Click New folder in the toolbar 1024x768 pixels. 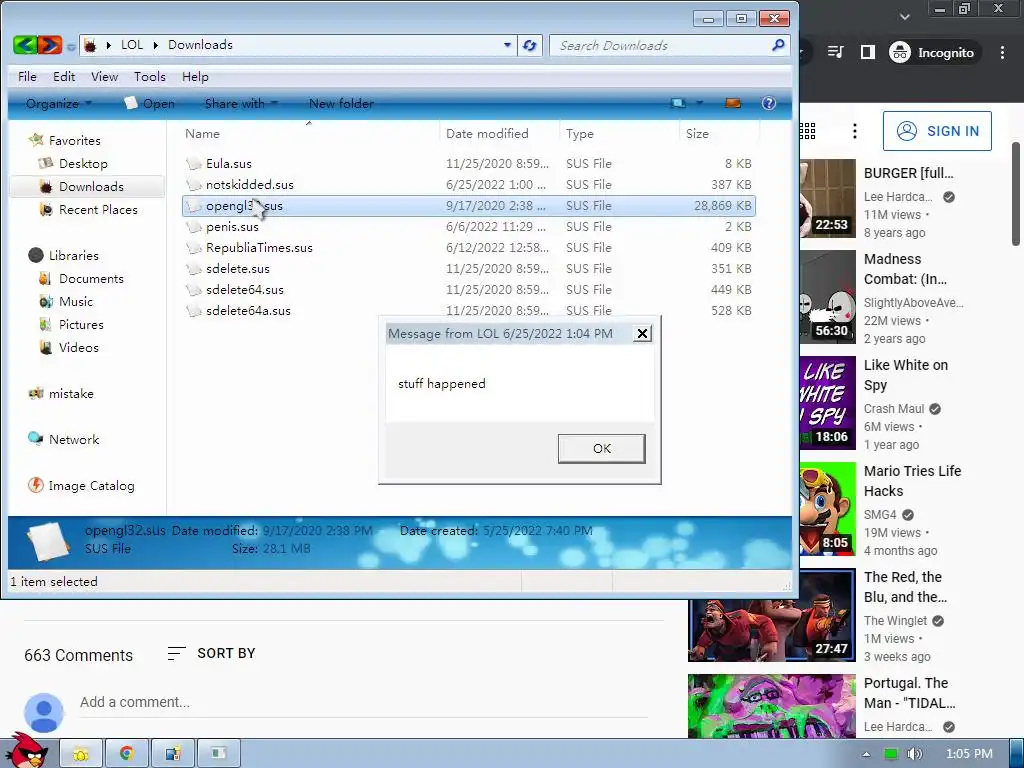tap(341, 103)
